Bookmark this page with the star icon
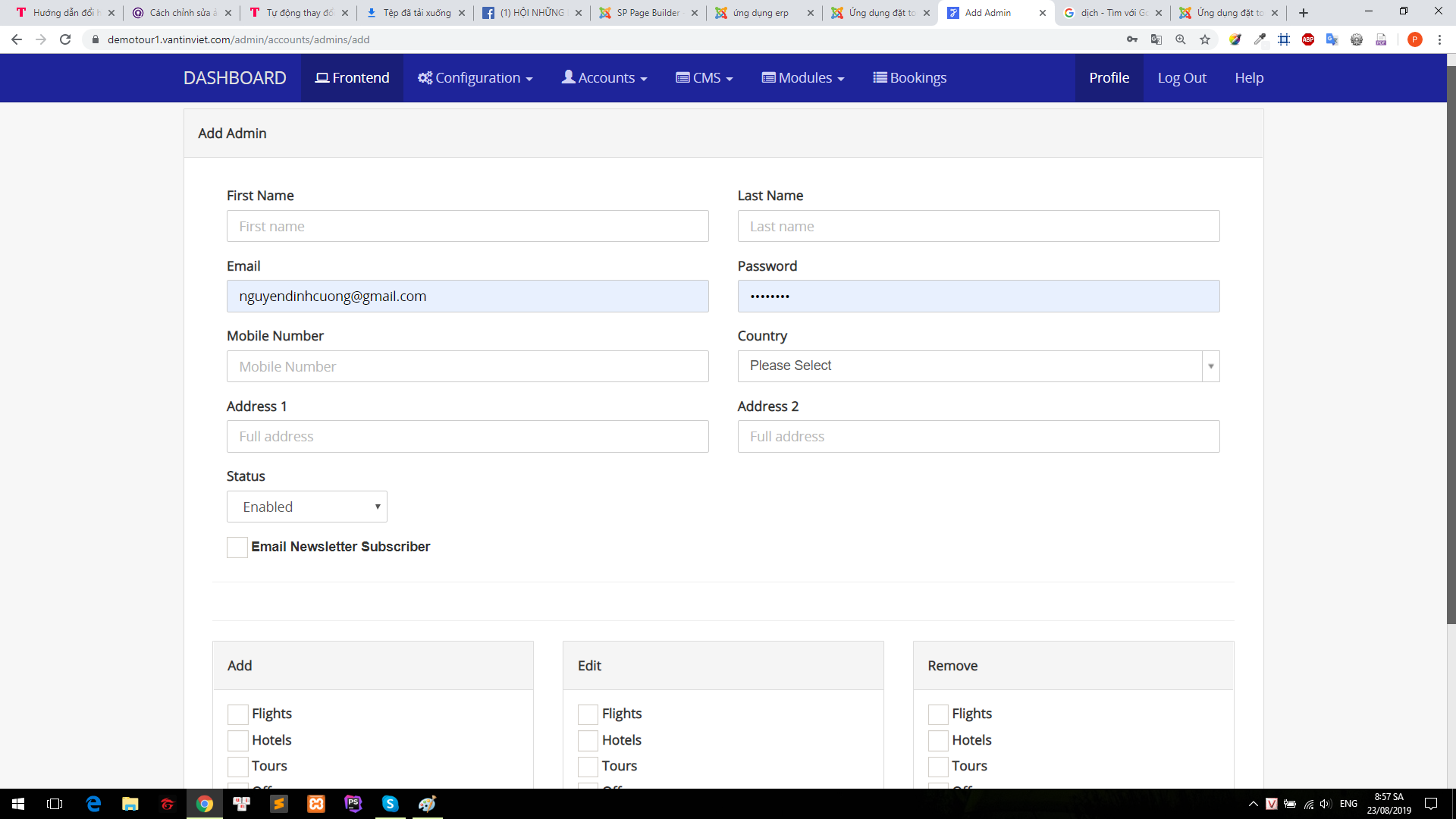This screenshot has height=819, width=1456. pos(1205,39)
